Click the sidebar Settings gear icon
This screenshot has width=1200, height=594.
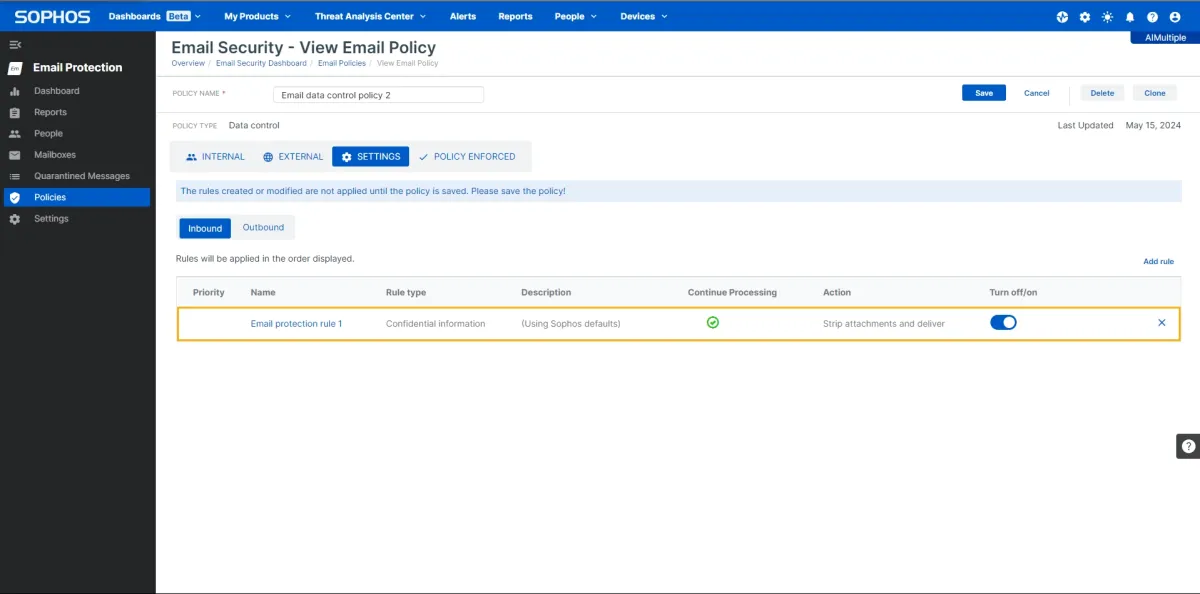[14, 219]
